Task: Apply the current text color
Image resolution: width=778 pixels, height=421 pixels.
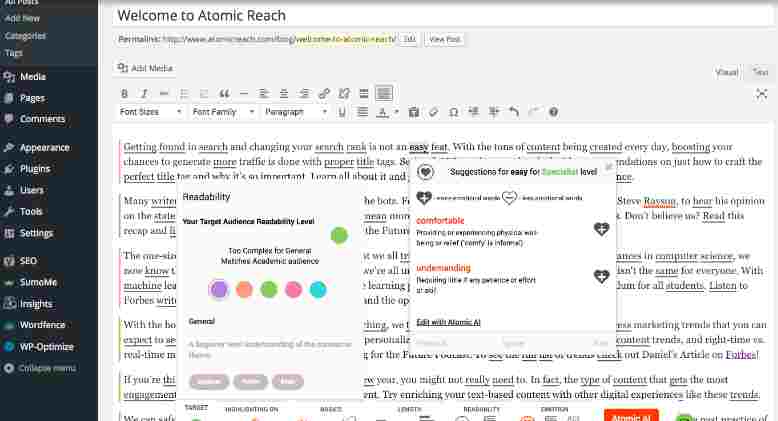Action: tap(382, 112)
